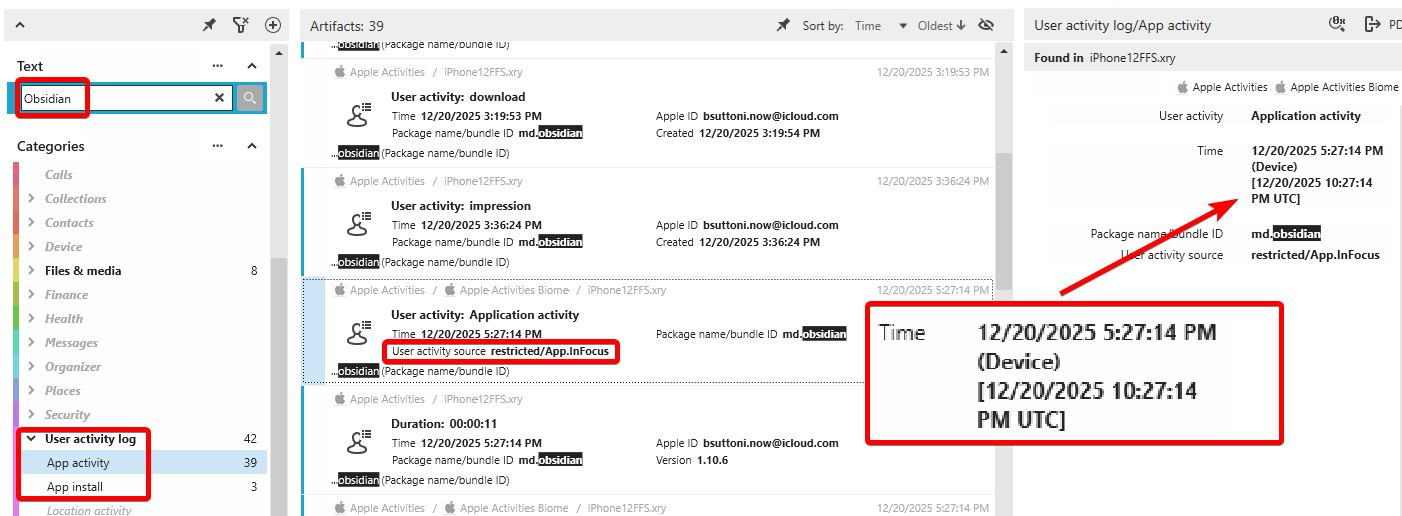Click the 3:36:24 PM timestamp header
Image resolution: width=1402 pixels, height=516 pixels.
[x=932, y=181]
